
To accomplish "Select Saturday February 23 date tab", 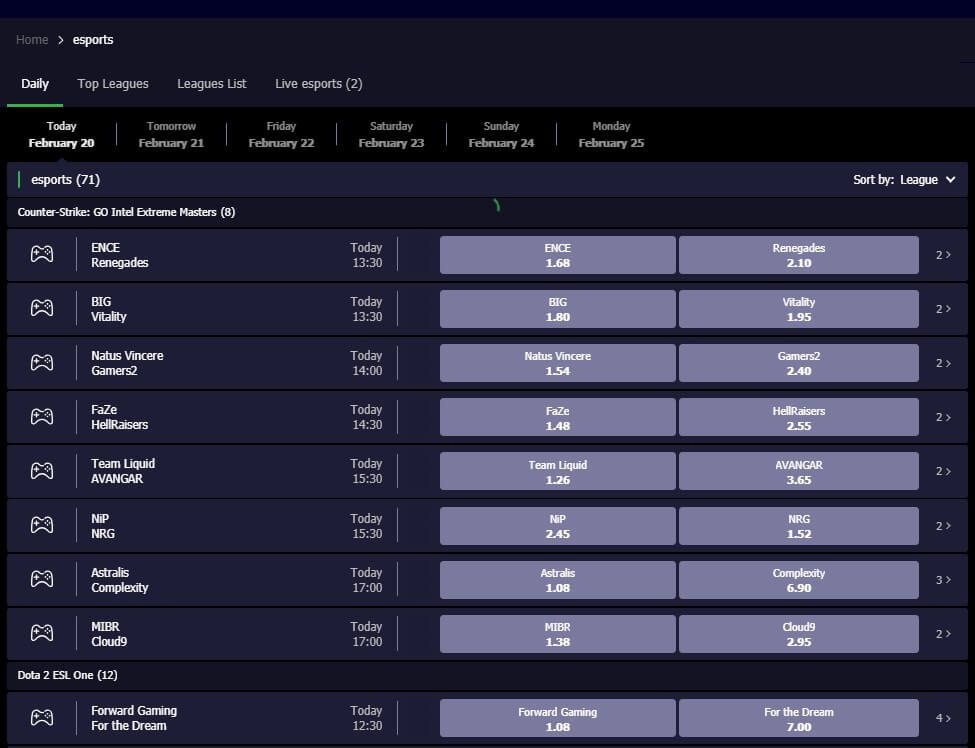I will tap(391, 135).
